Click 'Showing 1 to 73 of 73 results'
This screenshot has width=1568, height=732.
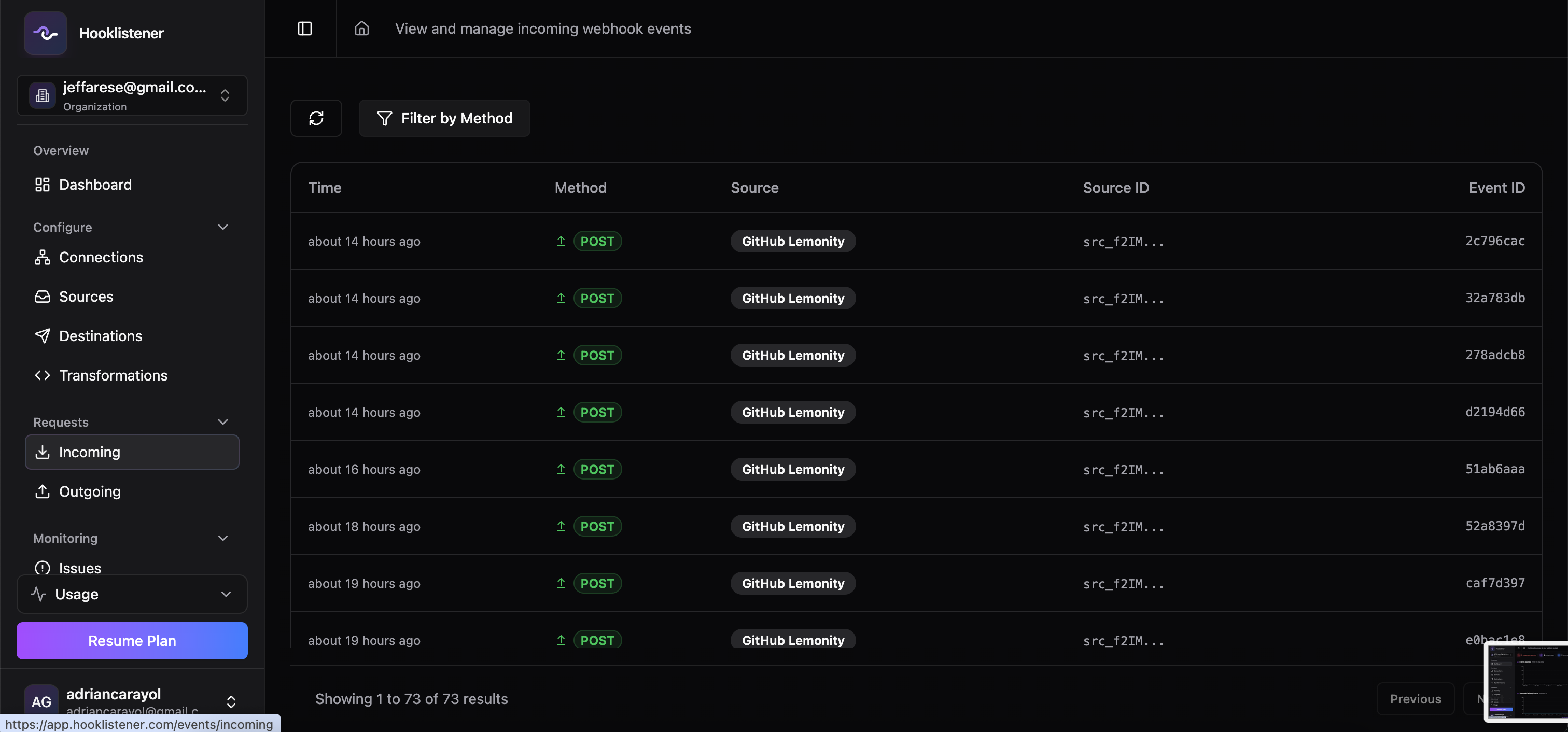[412, 699]
